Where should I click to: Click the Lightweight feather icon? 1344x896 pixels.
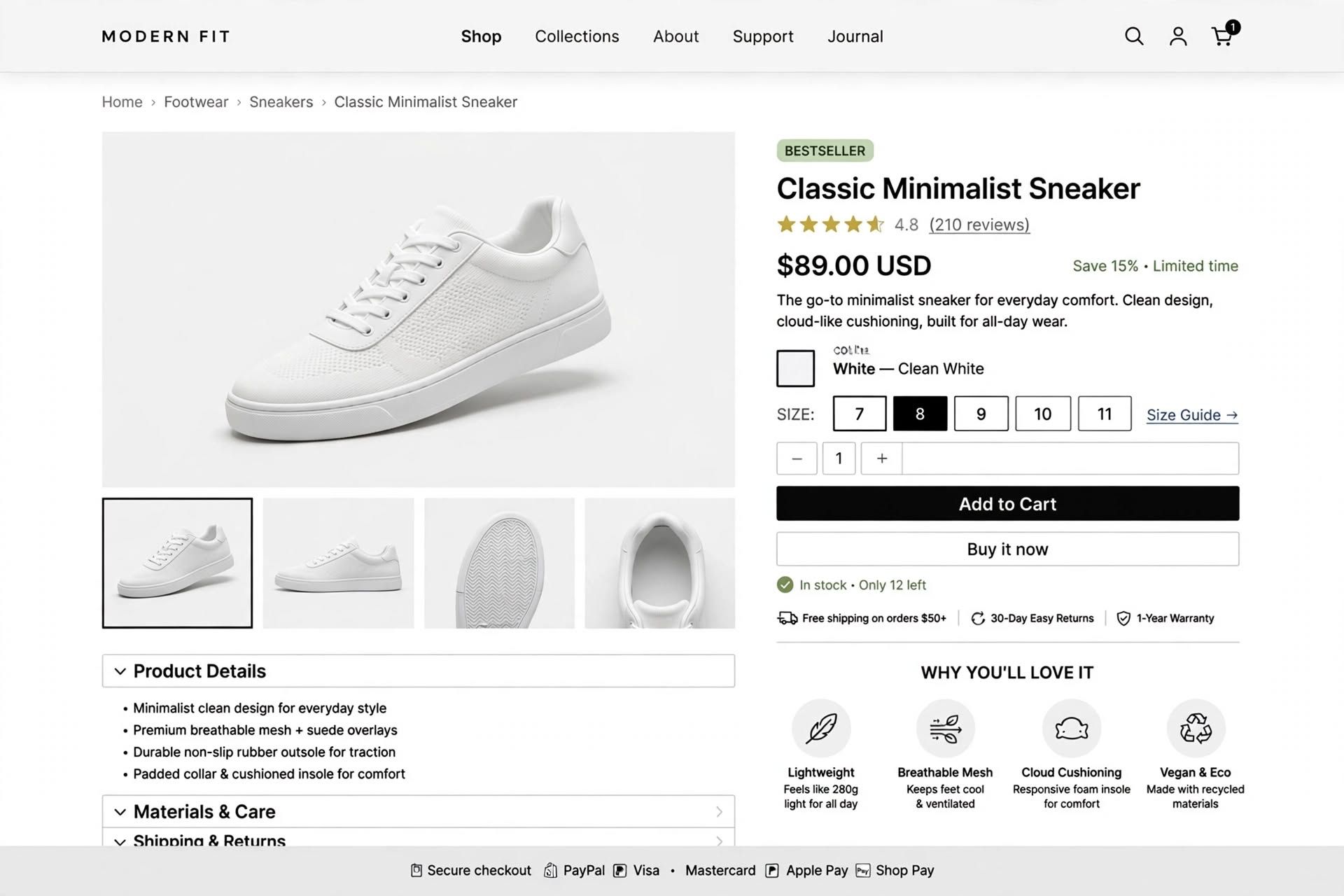pos(821,728)
